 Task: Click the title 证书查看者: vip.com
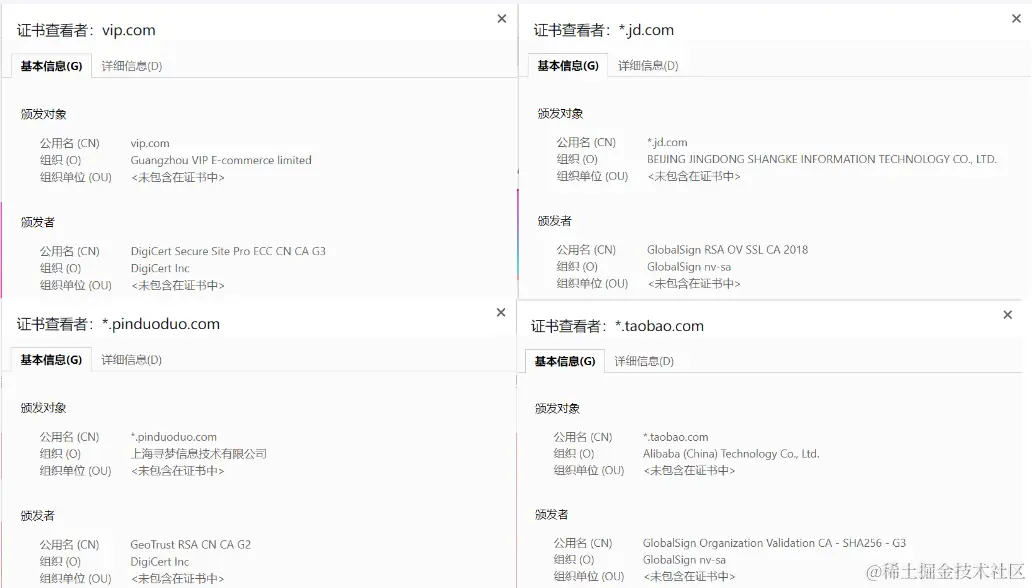pyautogui.click(x=86, y=30)
